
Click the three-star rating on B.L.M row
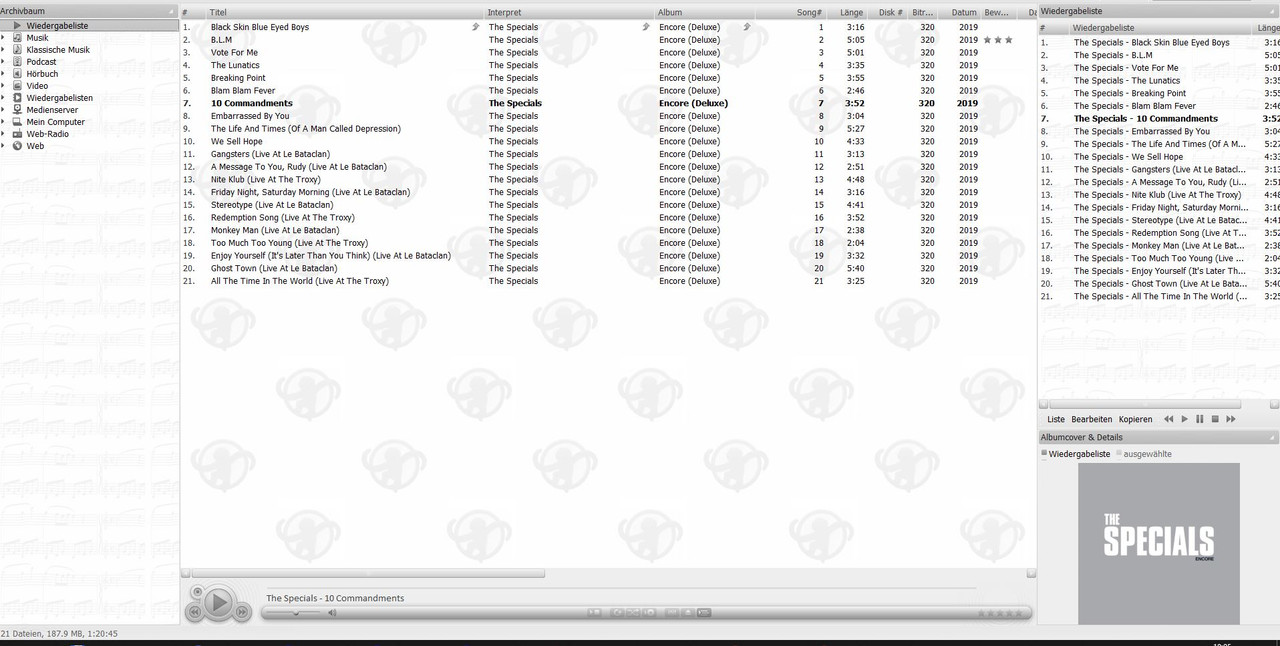[998, 40]
